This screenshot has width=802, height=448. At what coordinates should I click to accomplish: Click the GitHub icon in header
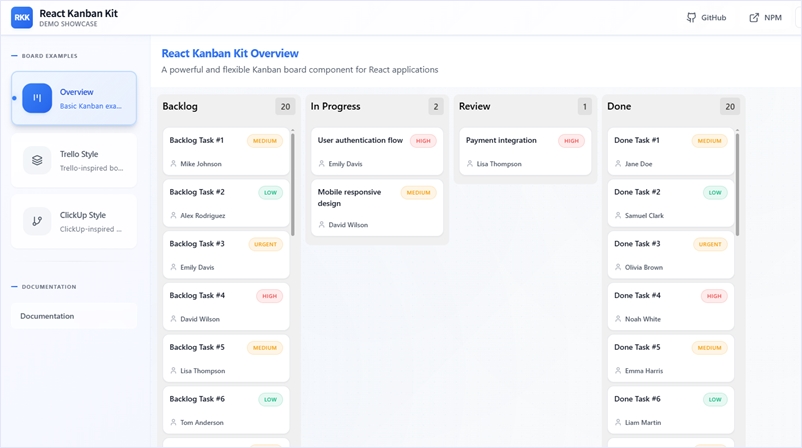[691, 18]
